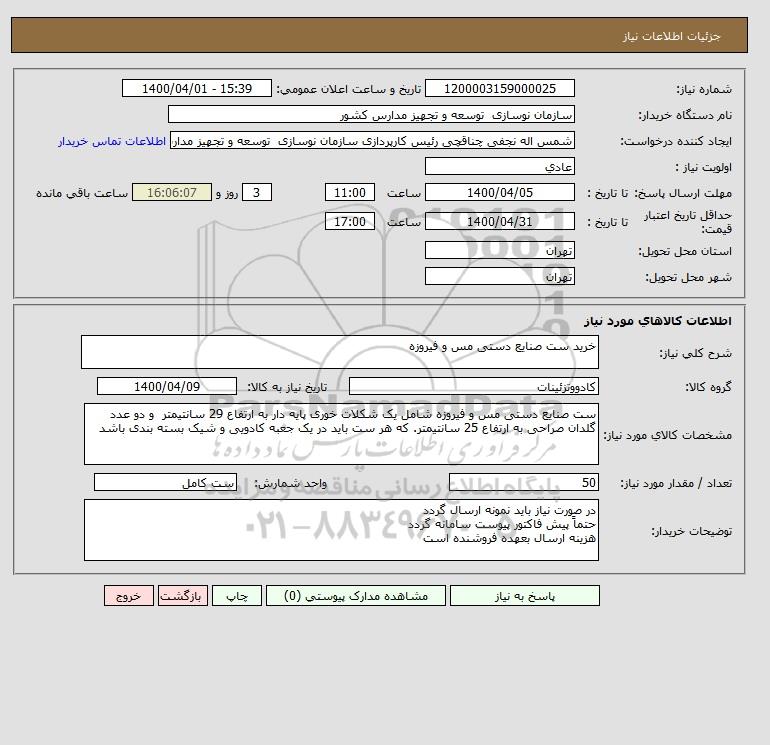Click the validity time field 17:00
This screenshot has height=745, width=770.
[350, 221]
